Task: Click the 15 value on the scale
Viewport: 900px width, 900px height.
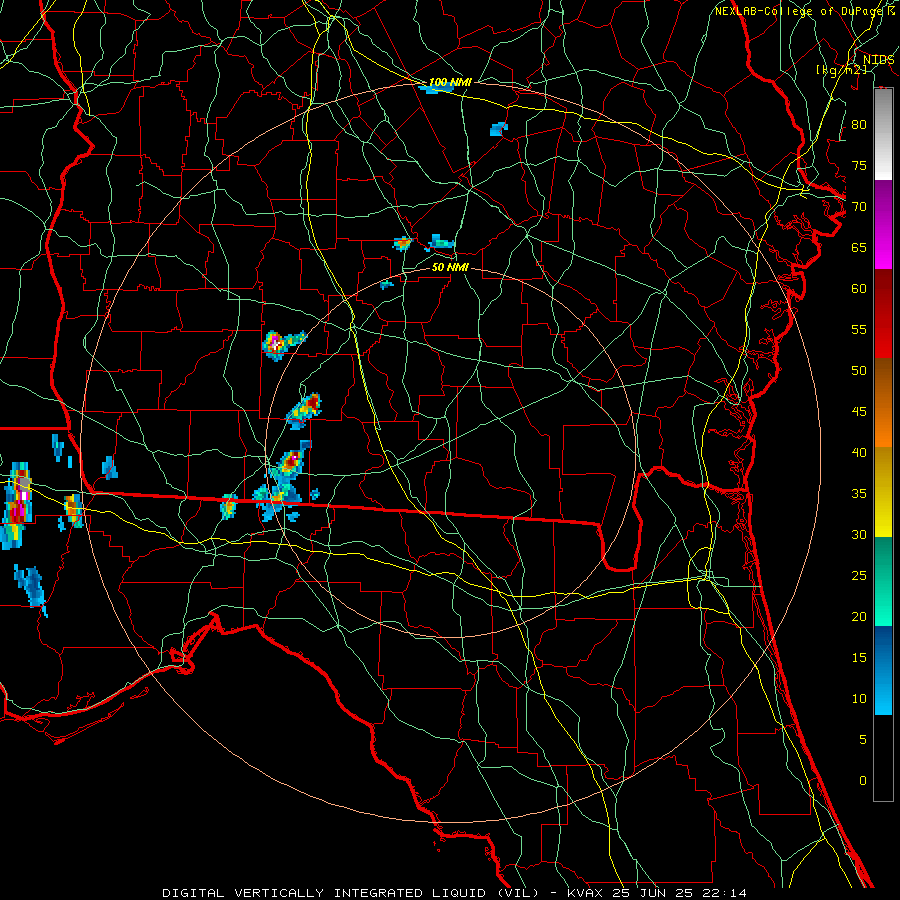Action: [x=859, y=658]
